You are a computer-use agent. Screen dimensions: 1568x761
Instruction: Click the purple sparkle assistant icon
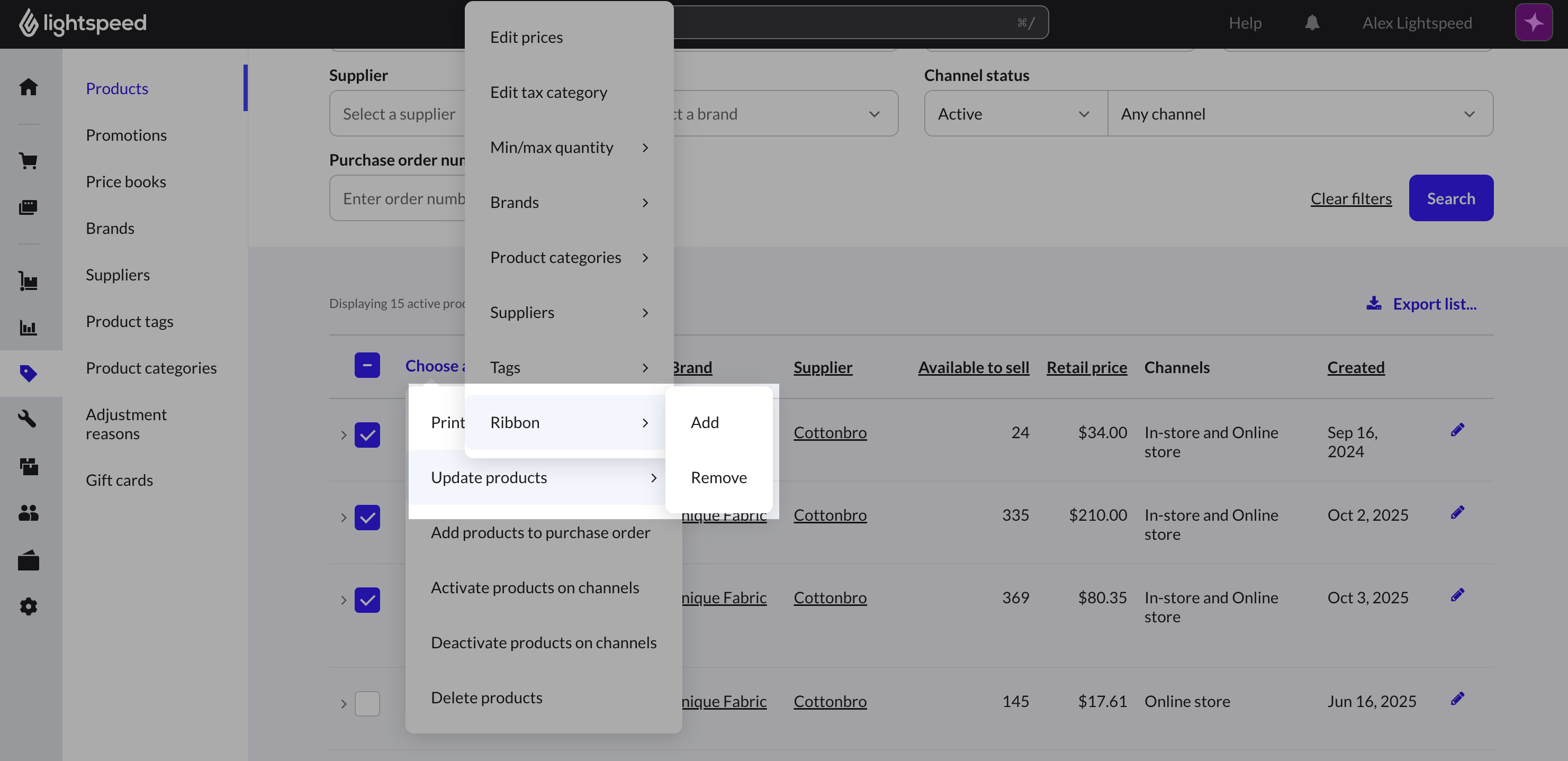coord(1533,23)
